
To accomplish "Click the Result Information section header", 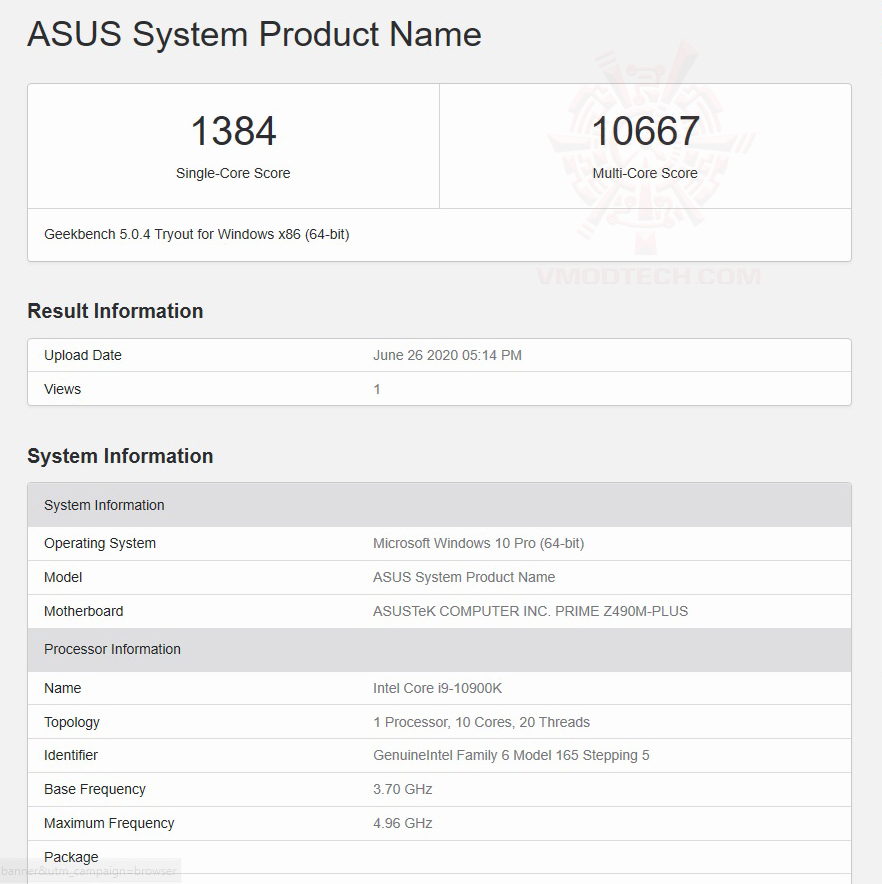I will (115, 311).
